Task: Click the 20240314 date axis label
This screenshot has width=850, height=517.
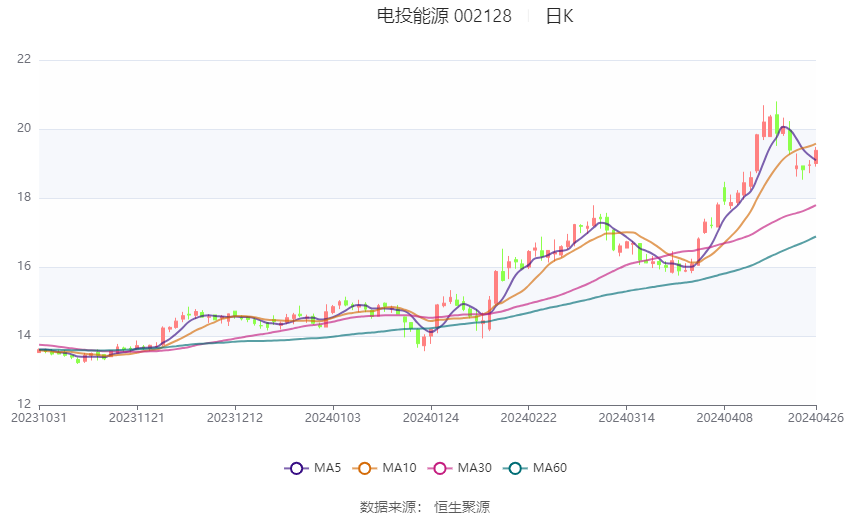Action: coord(627,418)
